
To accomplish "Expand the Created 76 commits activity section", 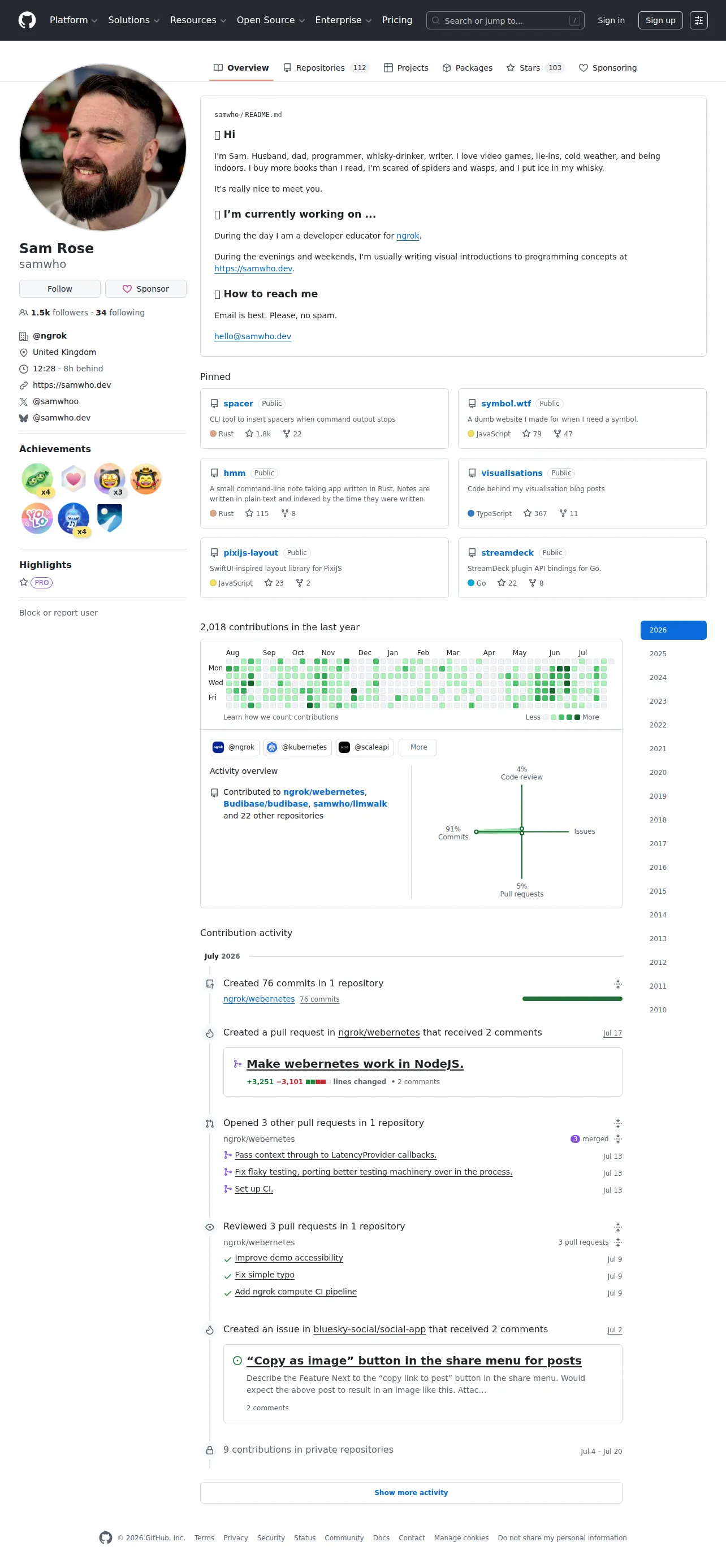I will coord(617,984).
